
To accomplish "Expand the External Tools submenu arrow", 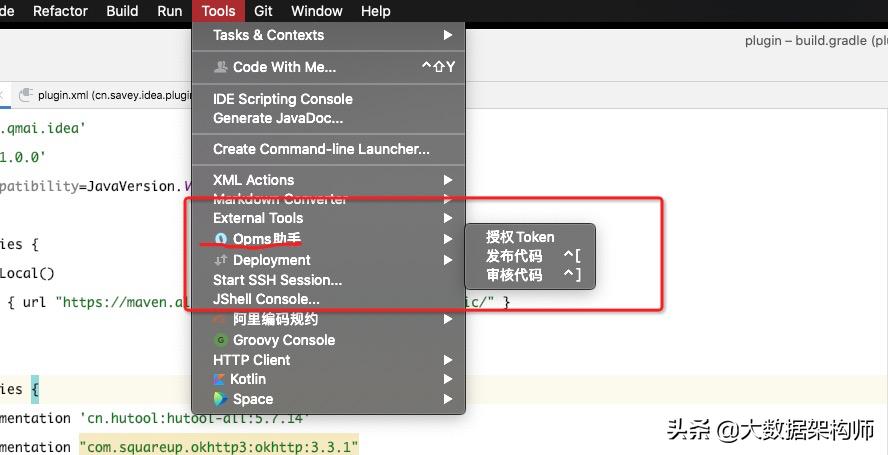I will pyautogui.click(x=448, y=218).
